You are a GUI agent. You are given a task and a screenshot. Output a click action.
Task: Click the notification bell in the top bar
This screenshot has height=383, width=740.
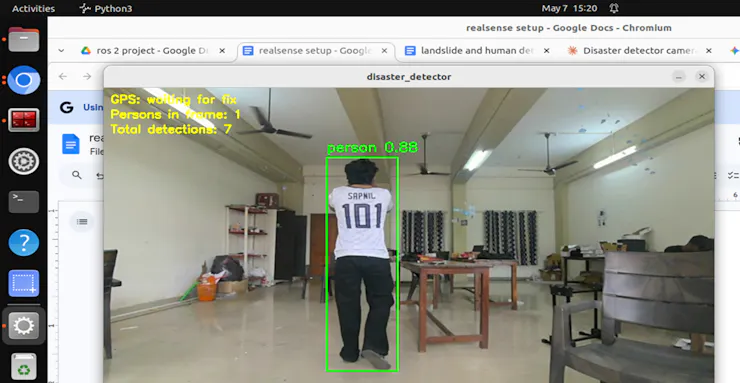pos(614,8)
